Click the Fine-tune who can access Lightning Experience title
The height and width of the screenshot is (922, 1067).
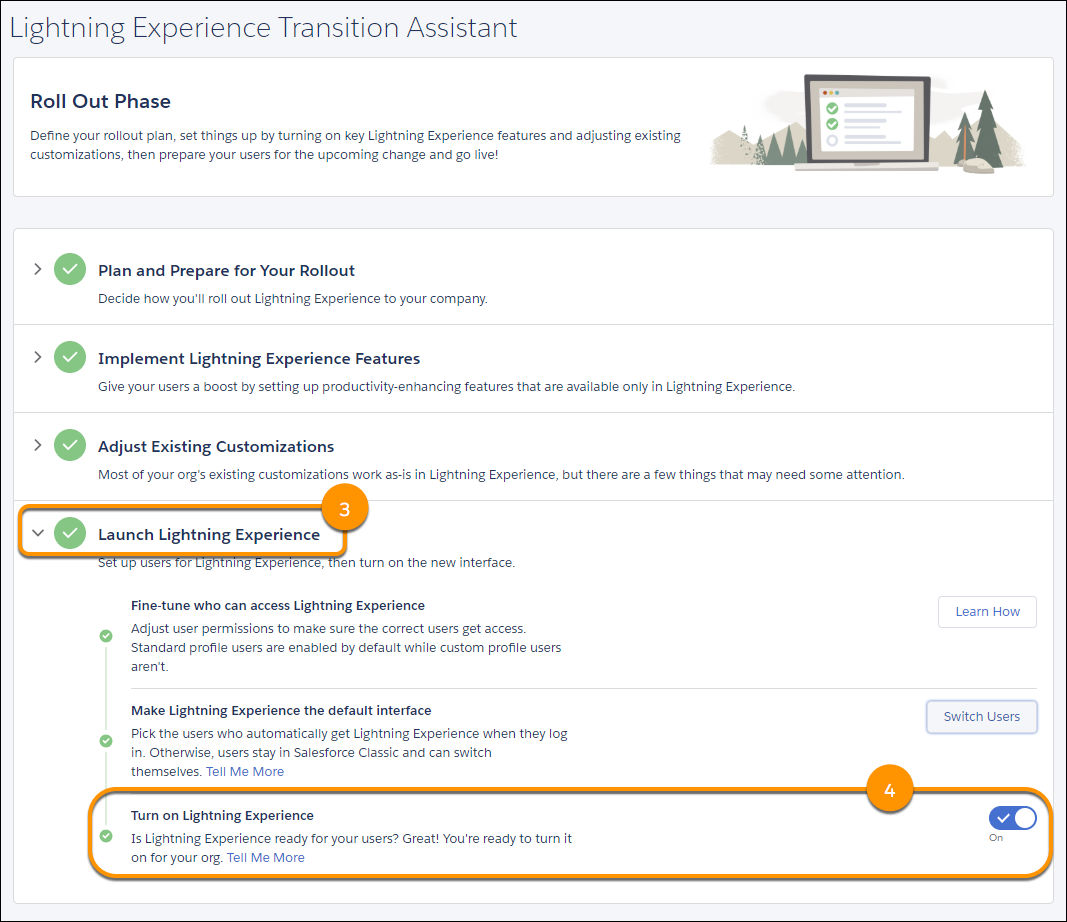[x=278, y=606]
